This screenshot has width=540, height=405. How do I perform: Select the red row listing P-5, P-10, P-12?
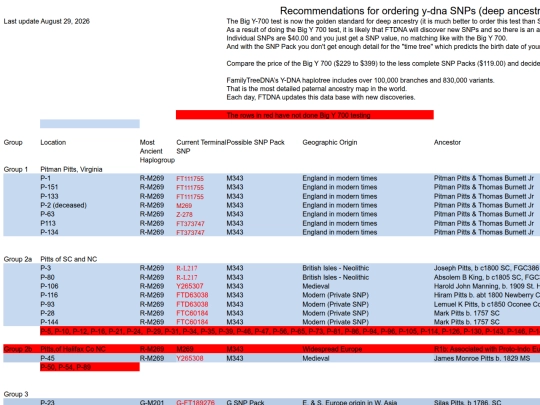tap(290, 331)
